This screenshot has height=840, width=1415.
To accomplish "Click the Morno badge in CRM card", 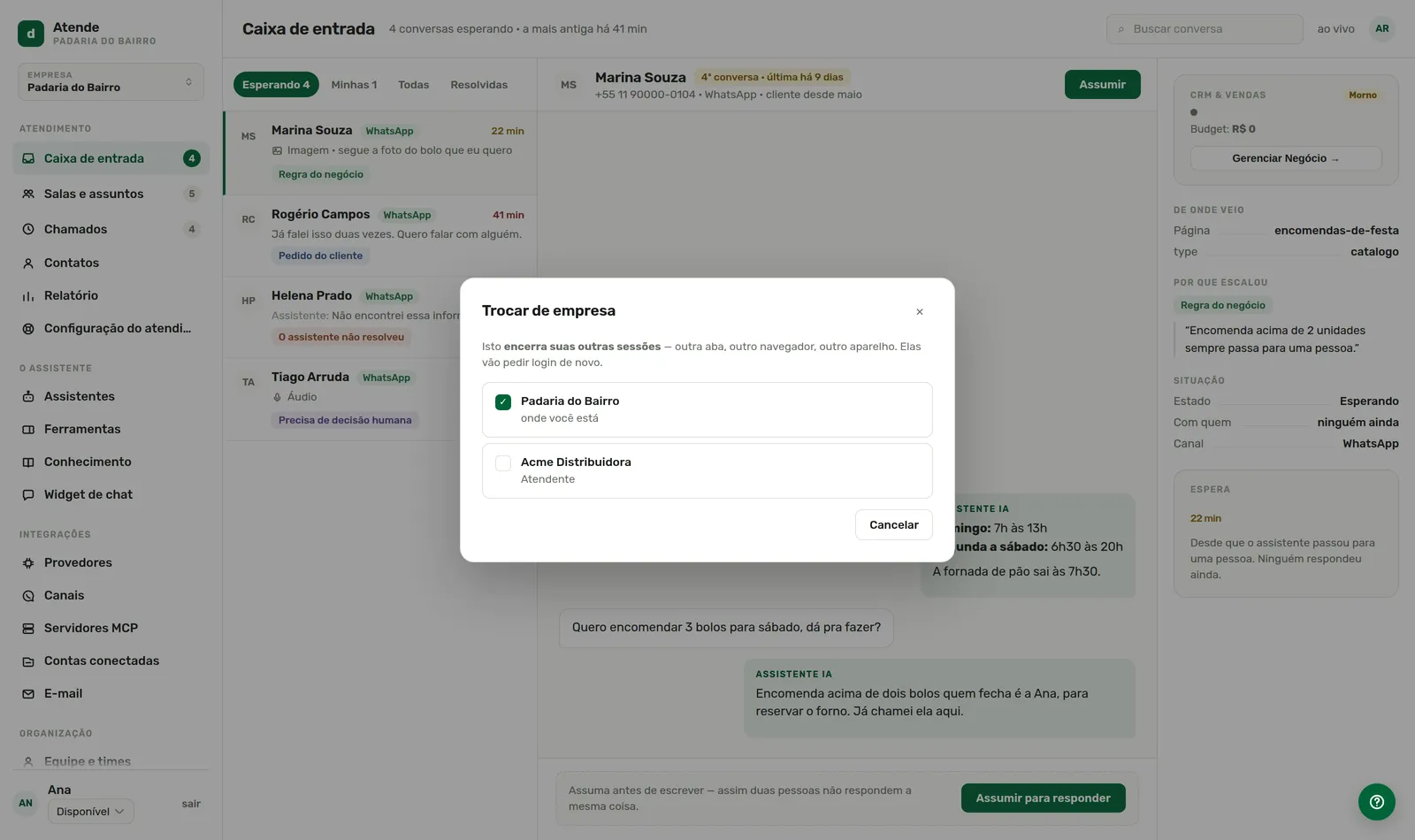I will pos(1362,95).
